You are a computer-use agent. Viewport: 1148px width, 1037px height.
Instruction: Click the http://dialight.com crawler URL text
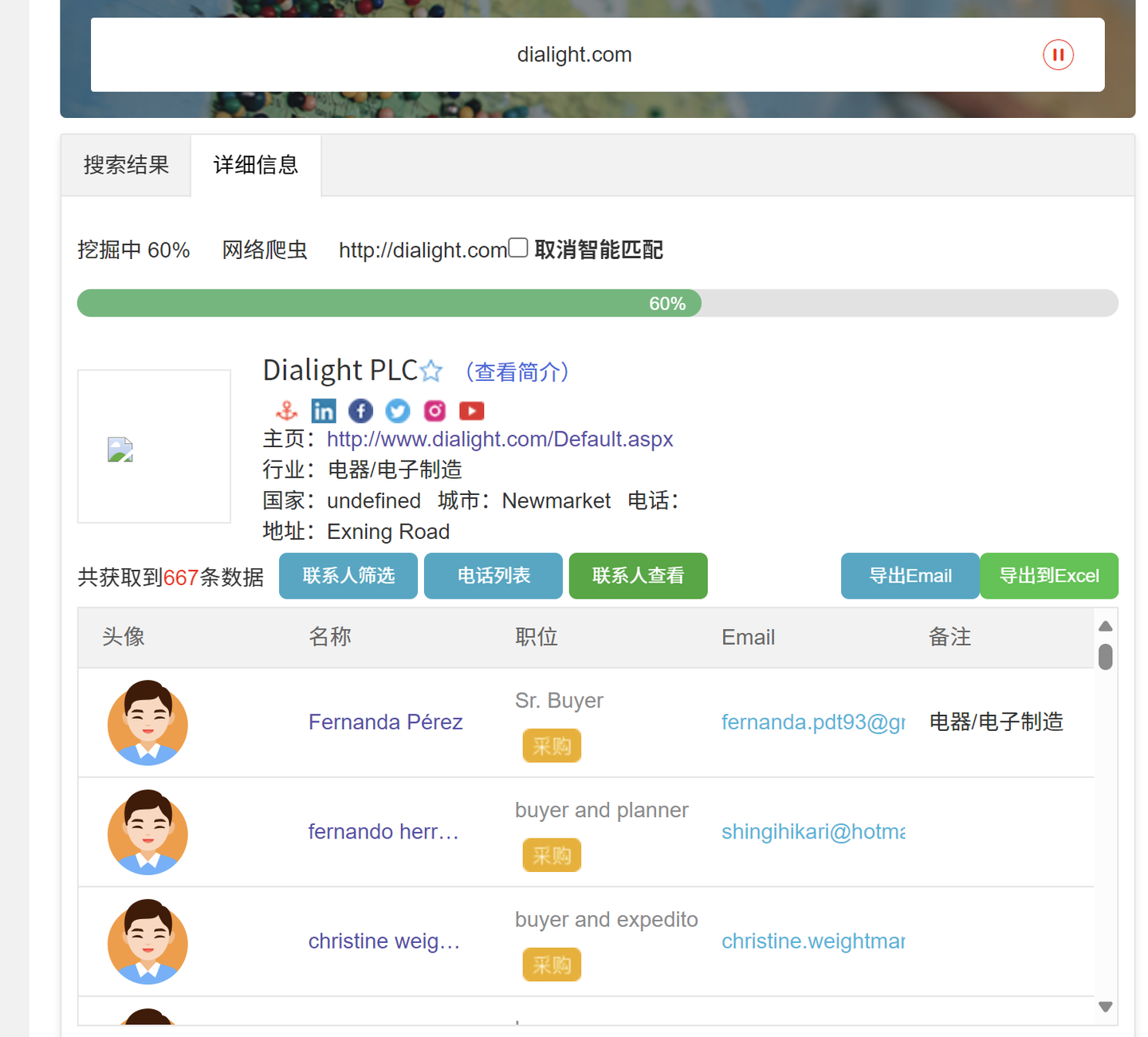[423, 250]
